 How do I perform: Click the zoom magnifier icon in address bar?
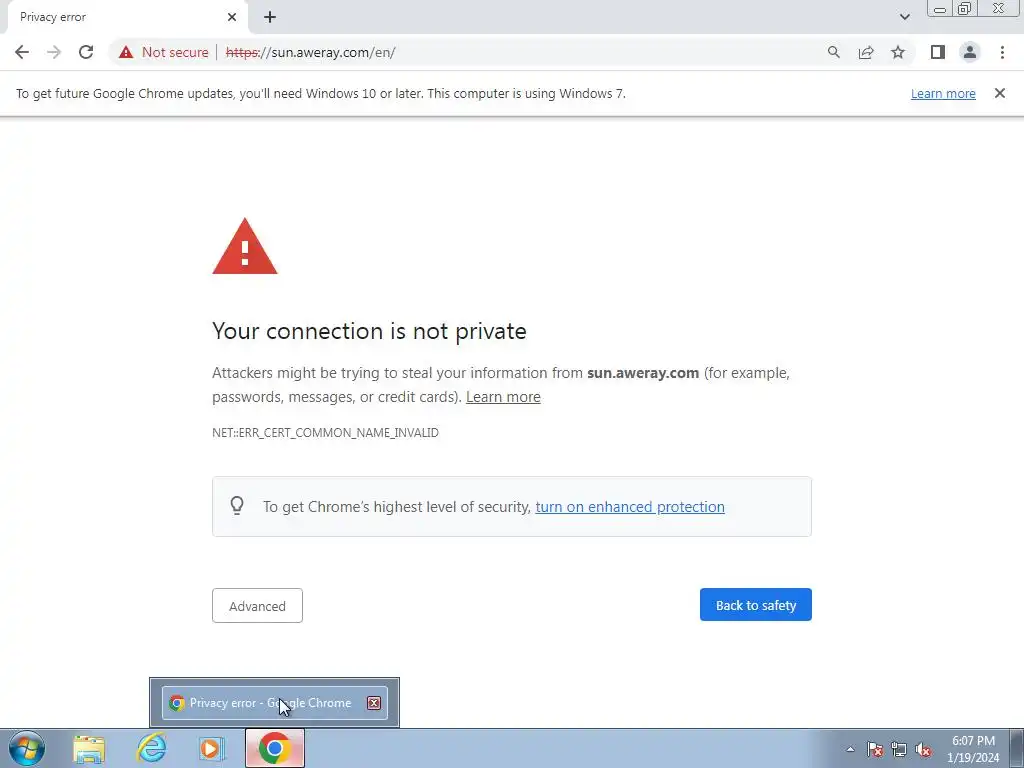833,52
